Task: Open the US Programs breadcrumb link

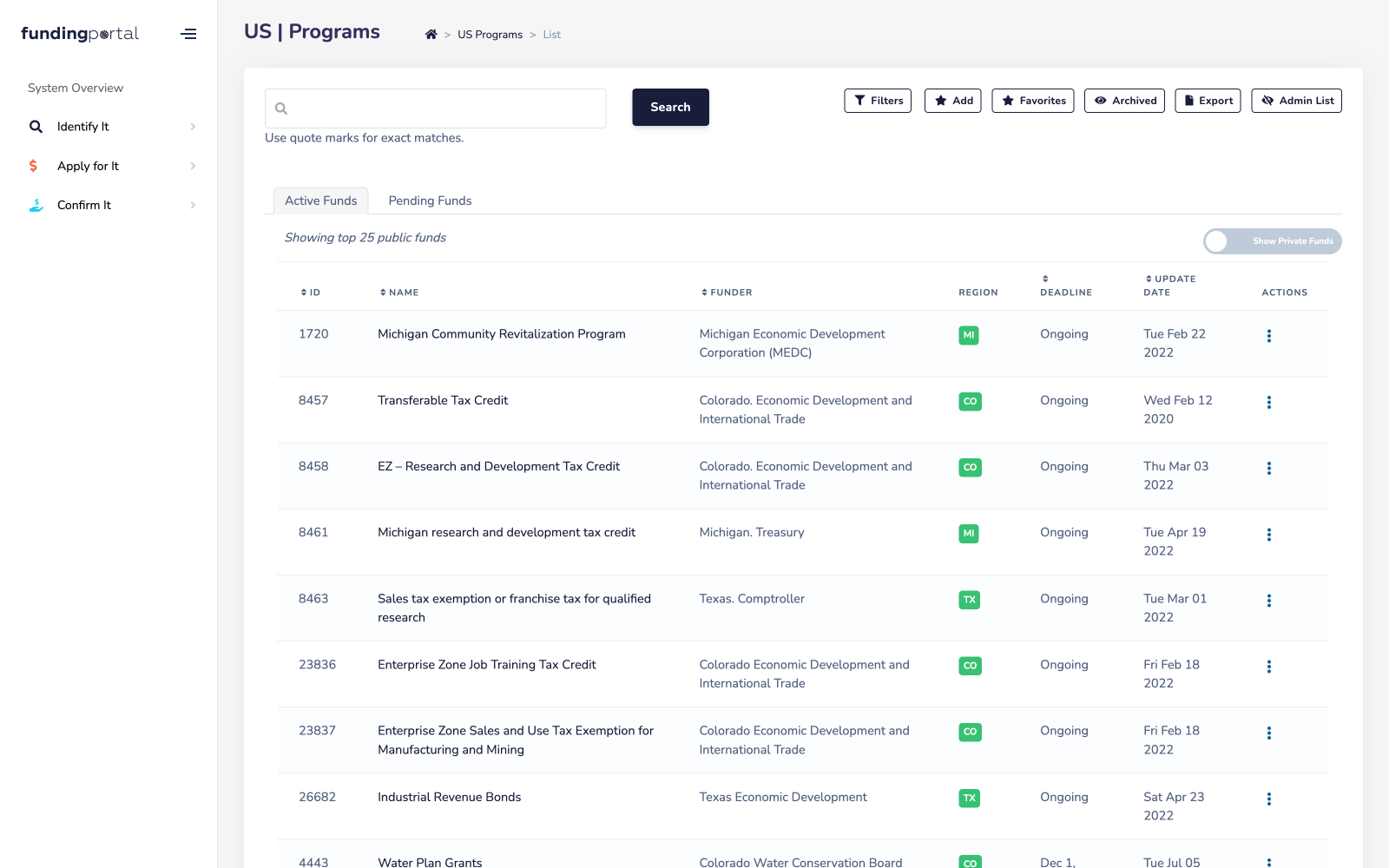Action: pos(490,34)
